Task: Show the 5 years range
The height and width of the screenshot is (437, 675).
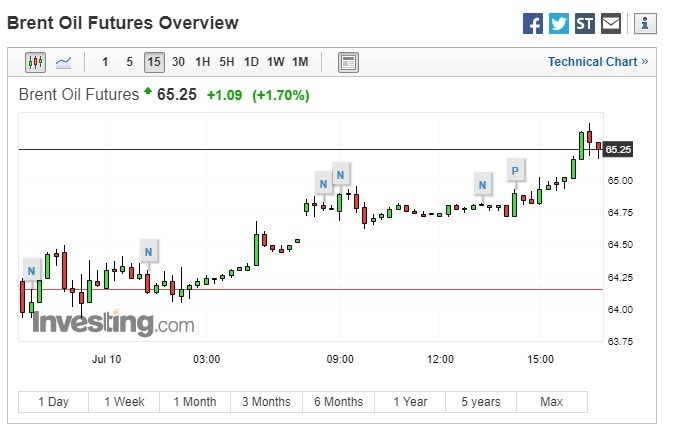Action: [481, 402]
